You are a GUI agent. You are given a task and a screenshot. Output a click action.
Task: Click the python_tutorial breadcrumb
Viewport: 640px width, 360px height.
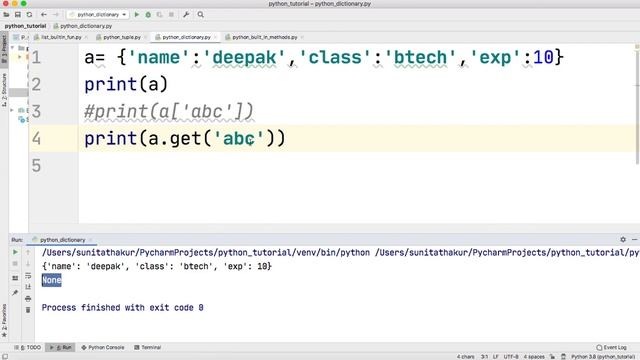[x=25, y=26]
